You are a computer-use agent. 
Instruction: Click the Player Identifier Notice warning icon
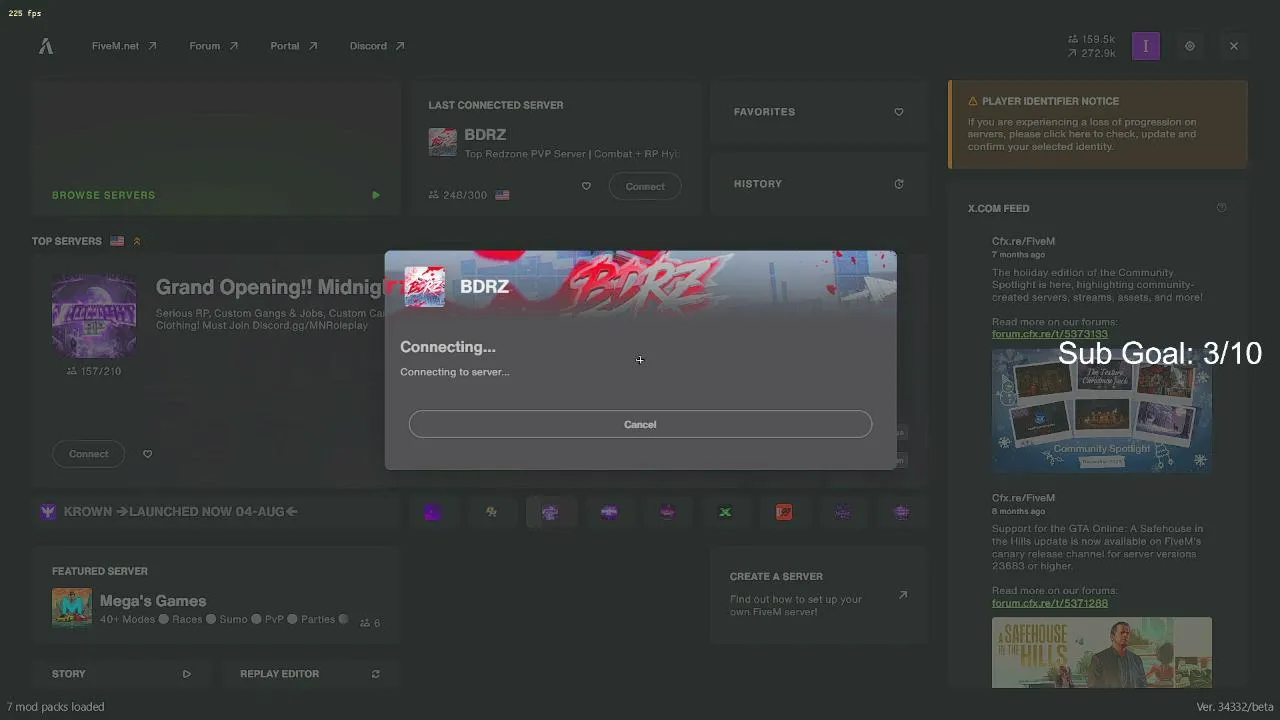pyautogui.click(x=973, y=101)
